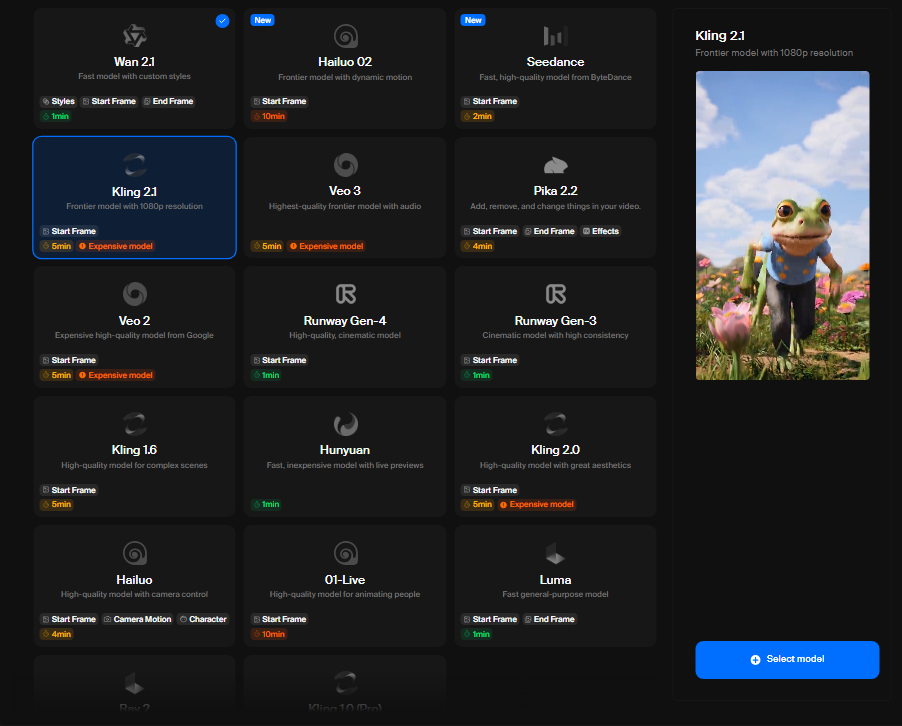This screenshot has height=726, width=902.
Task: Click the Hailuo spiral logo icon
Action: [x=135, y=553]
